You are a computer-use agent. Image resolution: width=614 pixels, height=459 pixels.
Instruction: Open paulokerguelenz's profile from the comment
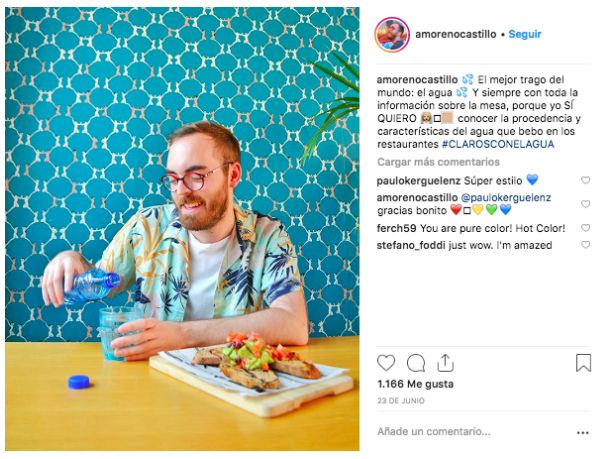coord(419,181)
